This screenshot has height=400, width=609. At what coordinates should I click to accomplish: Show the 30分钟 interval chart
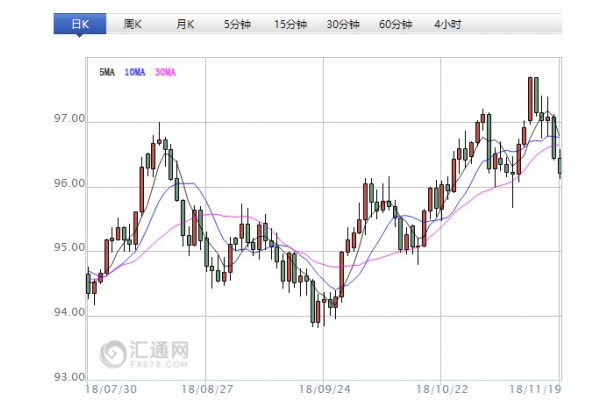[344, 22]
